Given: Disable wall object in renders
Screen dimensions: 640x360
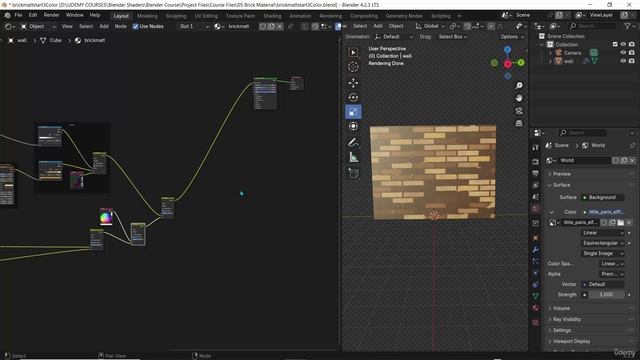Looking at the screenshot, I should click(631, 61).
